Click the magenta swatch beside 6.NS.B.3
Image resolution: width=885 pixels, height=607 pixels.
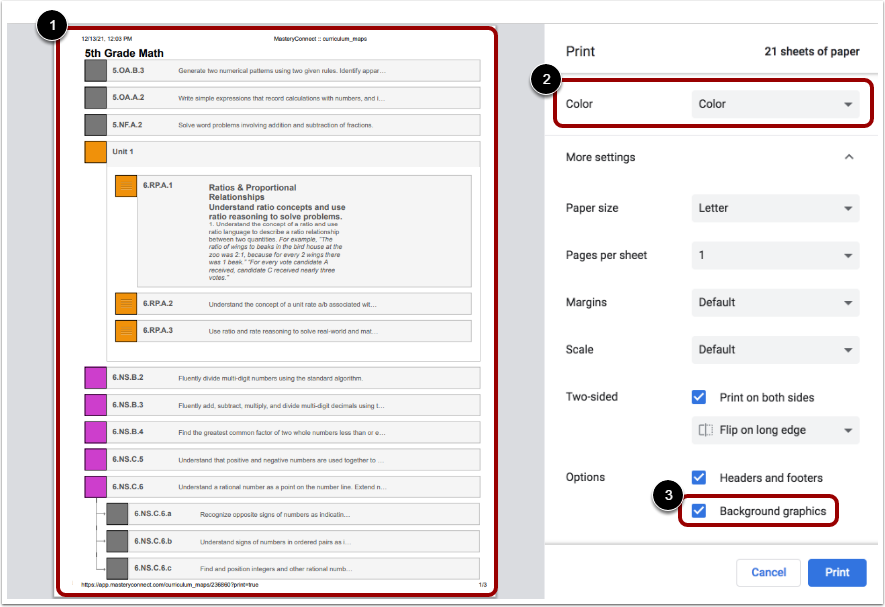pyautogui.click(x=95, y=405)
